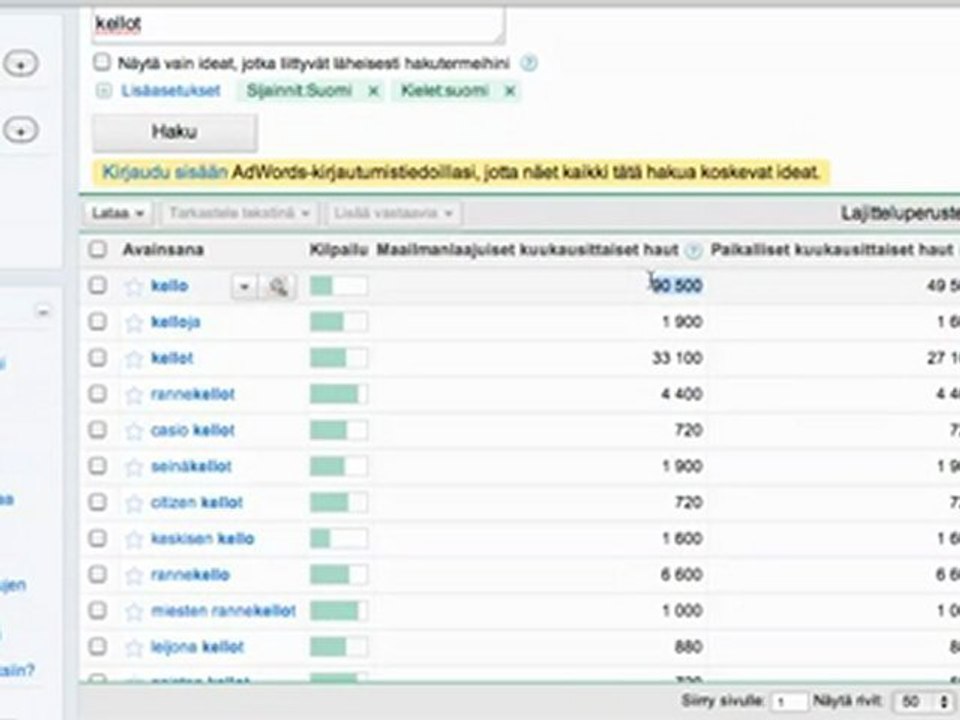Open help icon for Maailmanlaajuiset kuukausittaiset haut
960x720 pixels.
click(692, 250)
